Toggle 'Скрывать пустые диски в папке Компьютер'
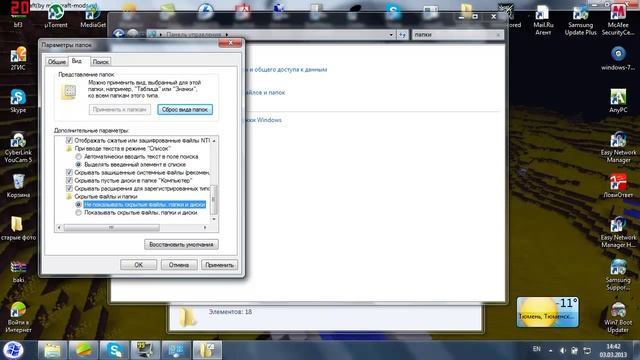Image resolution: width=640 pixels, height=360 pixels. [69, 180]
